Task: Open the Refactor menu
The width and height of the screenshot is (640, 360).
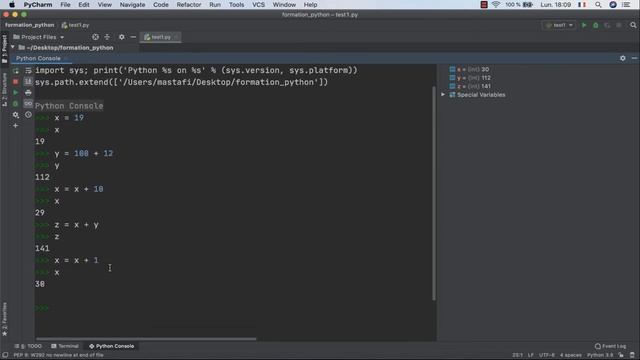Action: (x=189, y=5)
